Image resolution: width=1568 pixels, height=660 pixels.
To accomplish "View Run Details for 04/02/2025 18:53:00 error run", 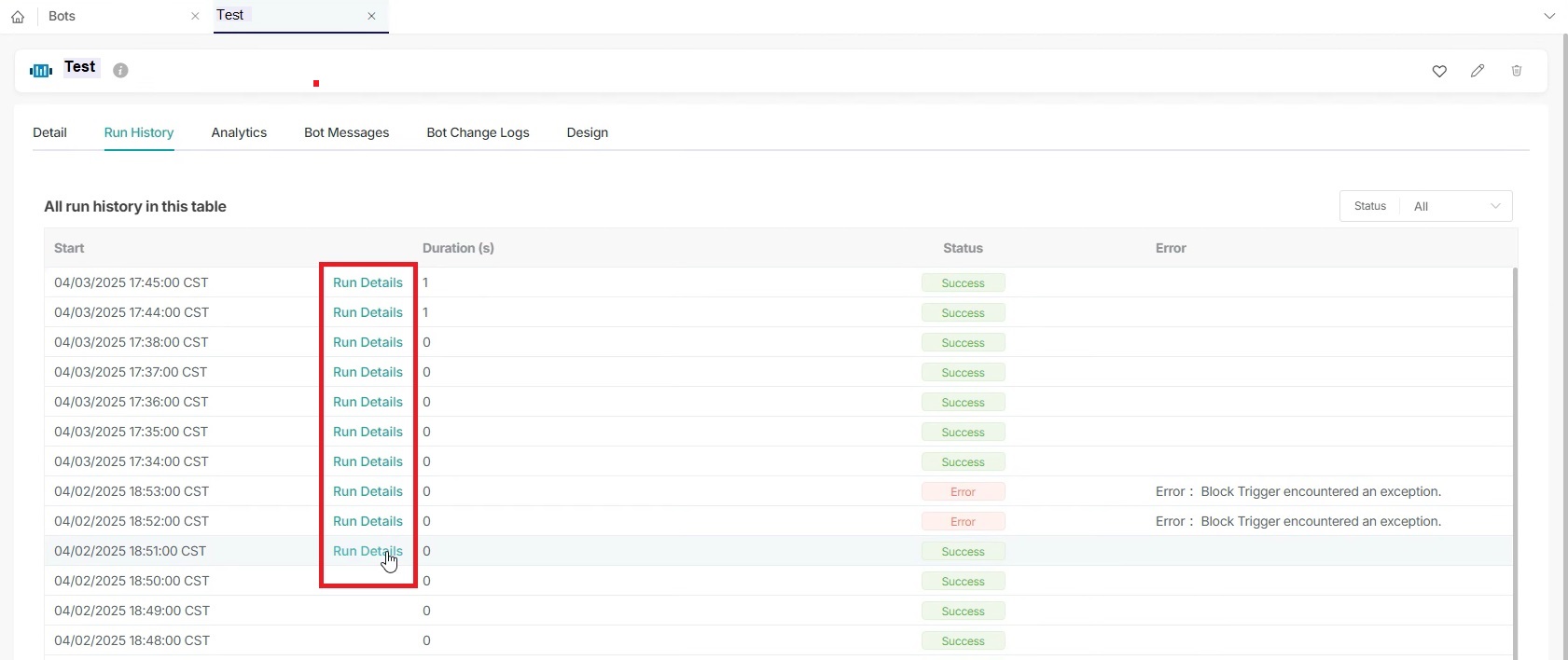I will click(x=368, y=491).
